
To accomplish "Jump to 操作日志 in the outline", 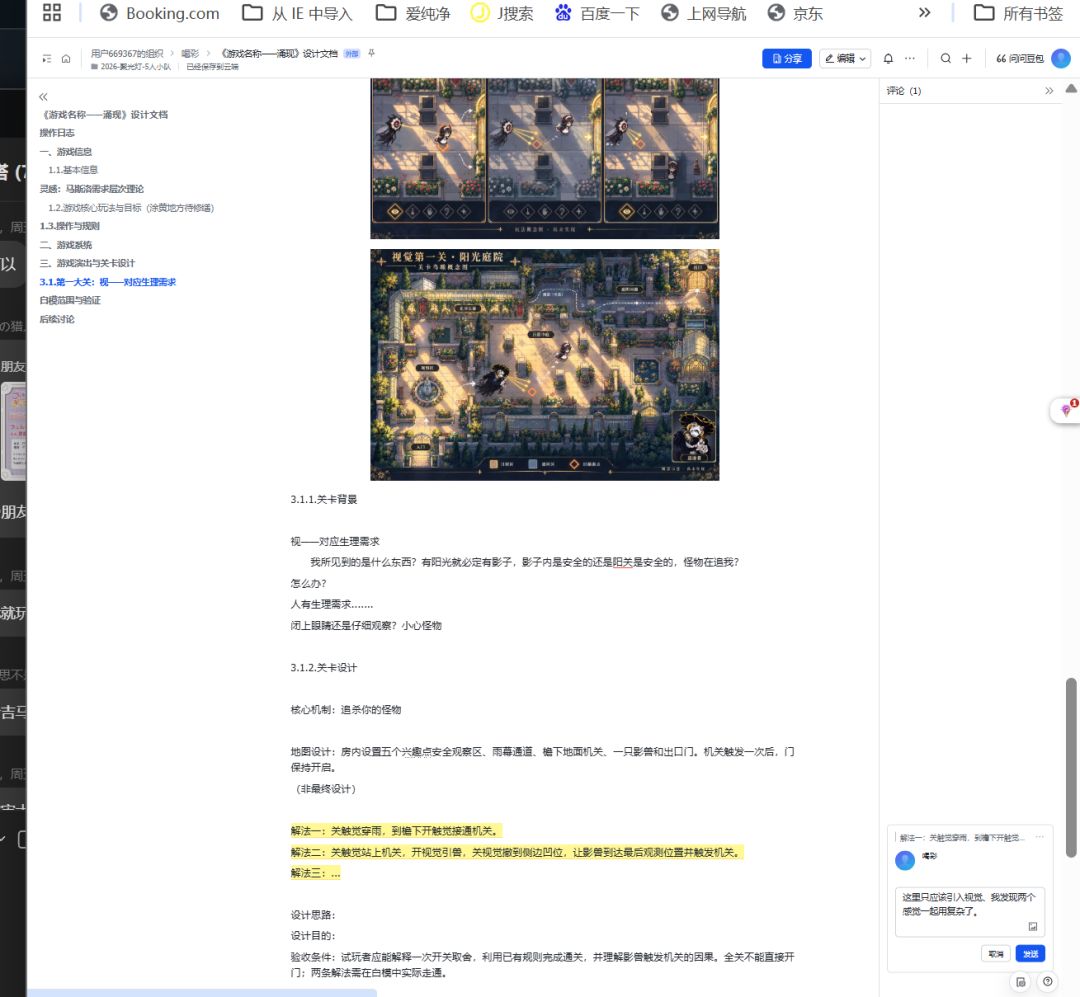I will (57, 133).
